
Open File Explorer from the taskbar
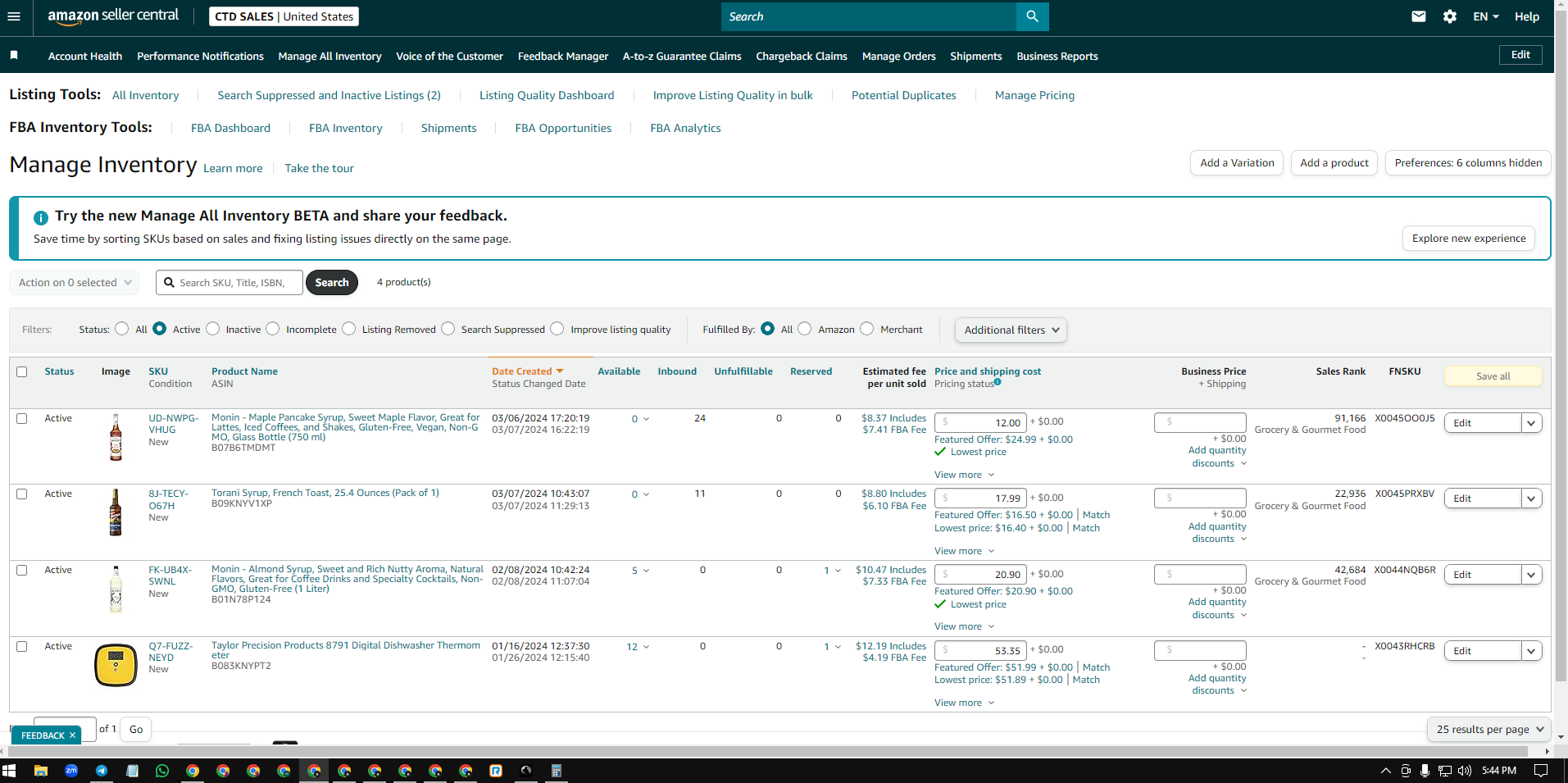[41, 771]
